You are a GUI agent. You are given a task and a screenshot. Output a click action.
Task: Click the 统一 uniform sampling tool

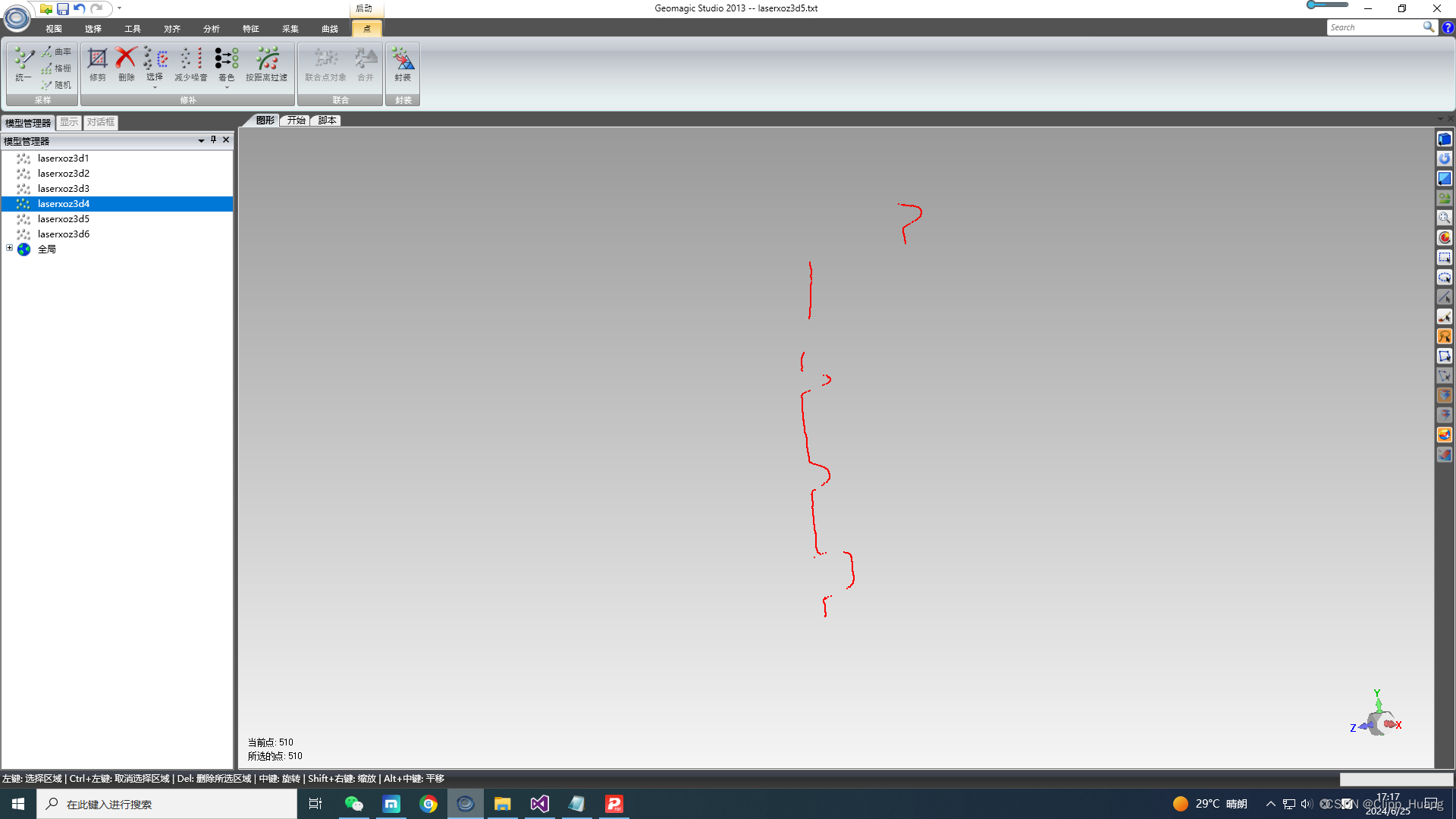(24, 64)
